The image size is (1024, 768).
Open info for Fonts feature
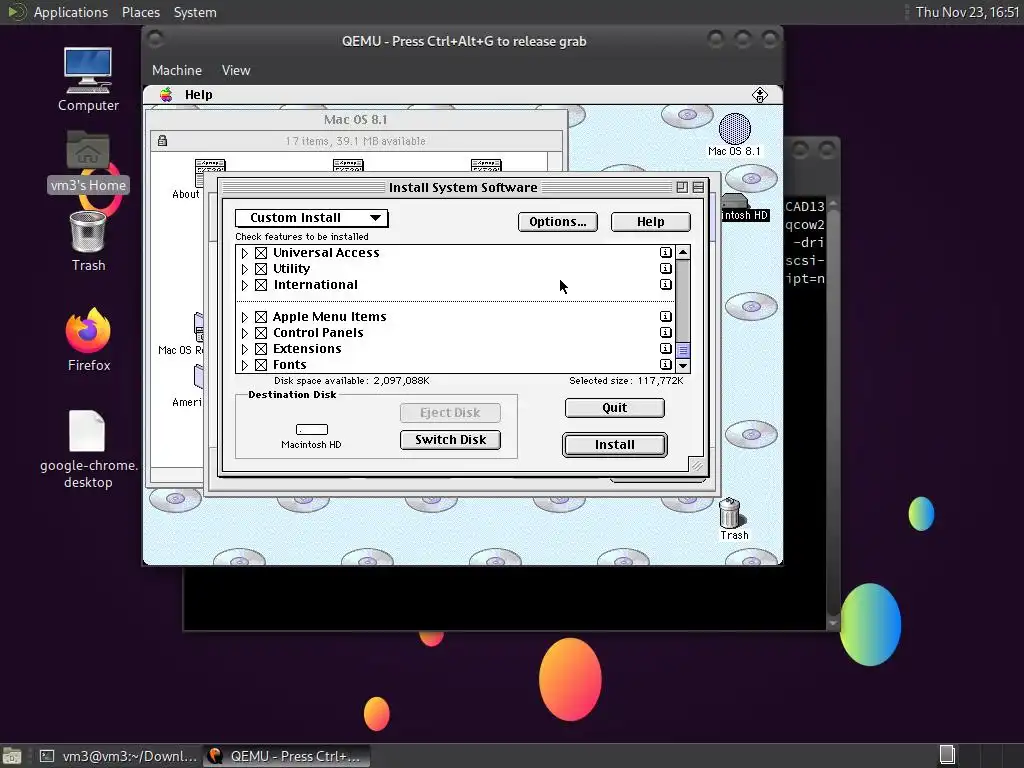(665, 364)
